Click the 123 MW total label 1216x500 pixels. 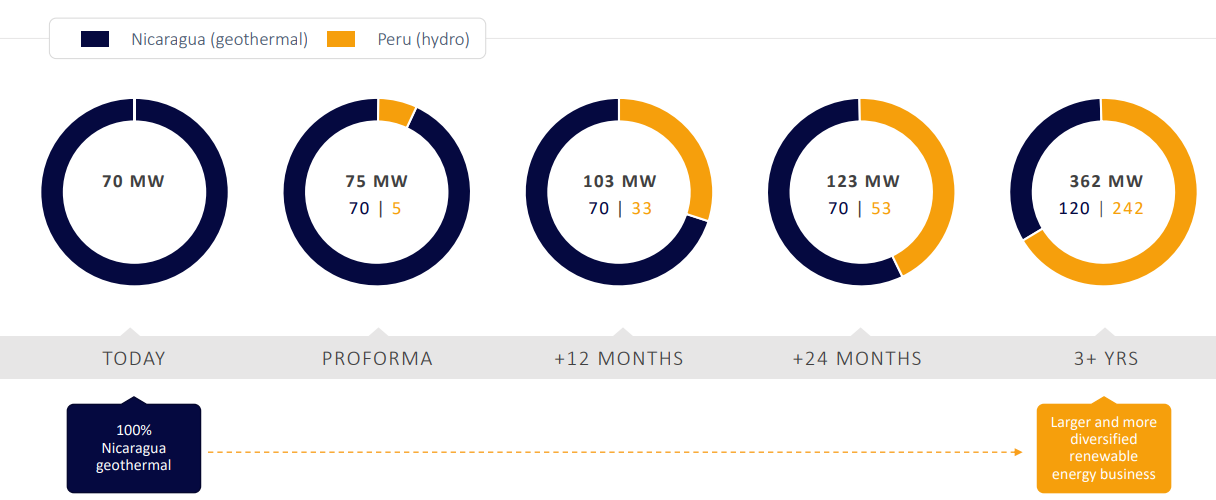pos(863,182)
